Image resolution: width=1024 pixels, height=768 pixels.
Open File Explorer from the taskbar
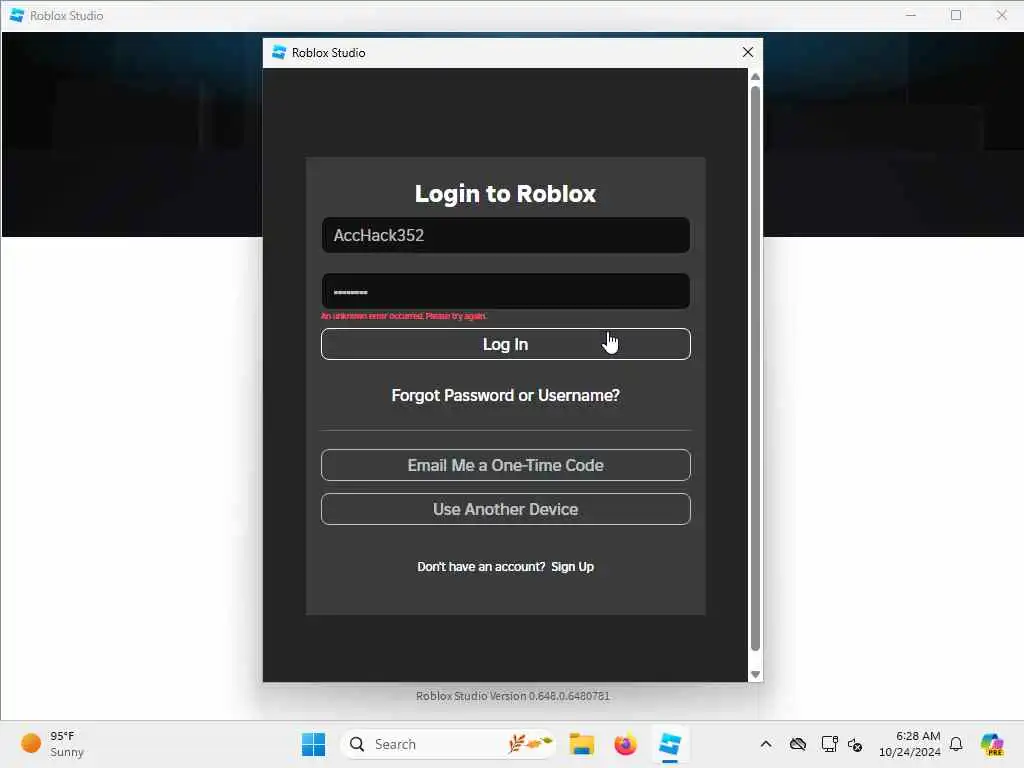(x=581, y=744)
